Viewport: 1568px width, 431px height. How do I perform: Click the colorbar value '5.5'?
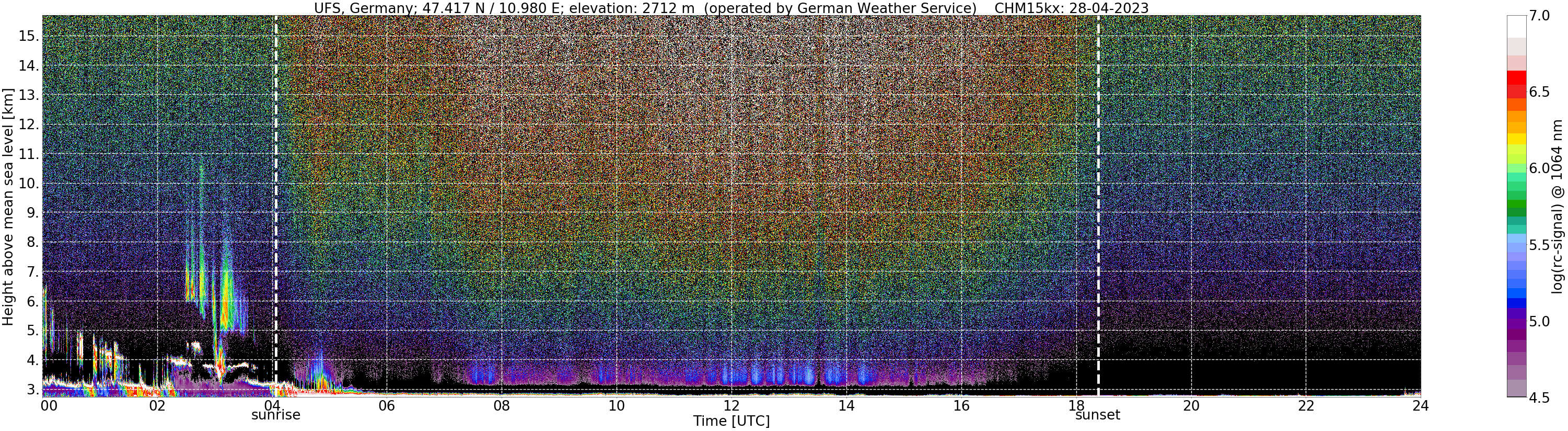1539,246
